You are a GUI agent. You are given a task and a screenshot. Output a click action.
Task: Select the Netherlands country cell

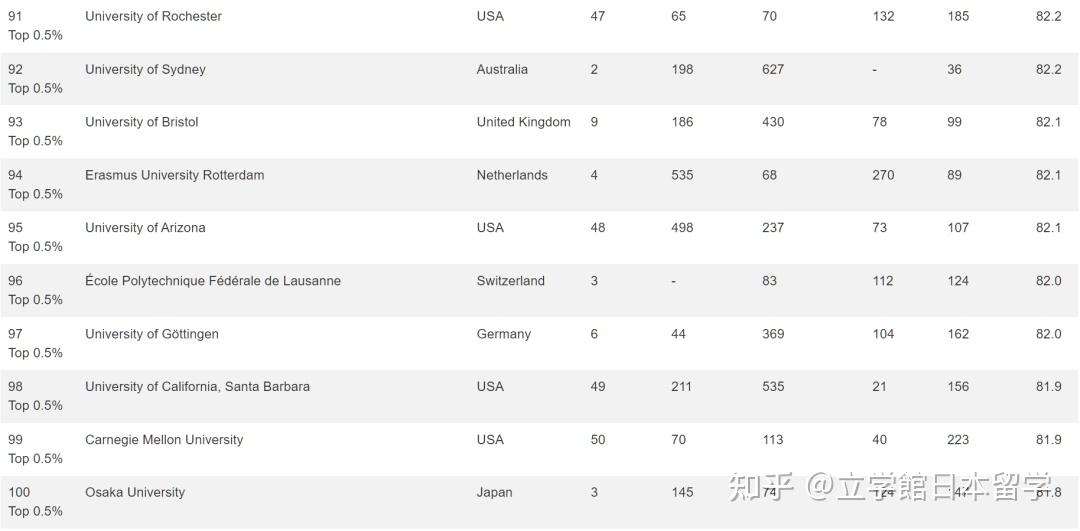tap(512, 175)
